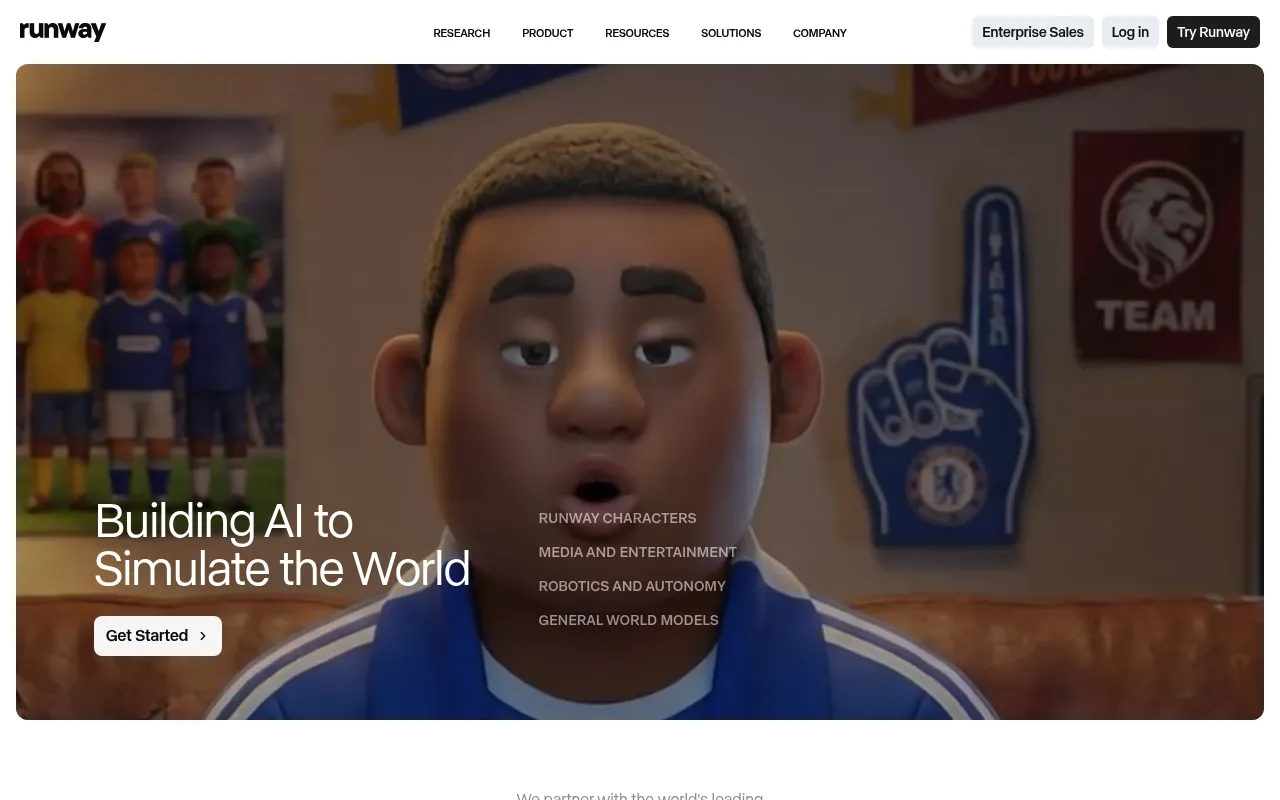Open the General World Models link

628,620
